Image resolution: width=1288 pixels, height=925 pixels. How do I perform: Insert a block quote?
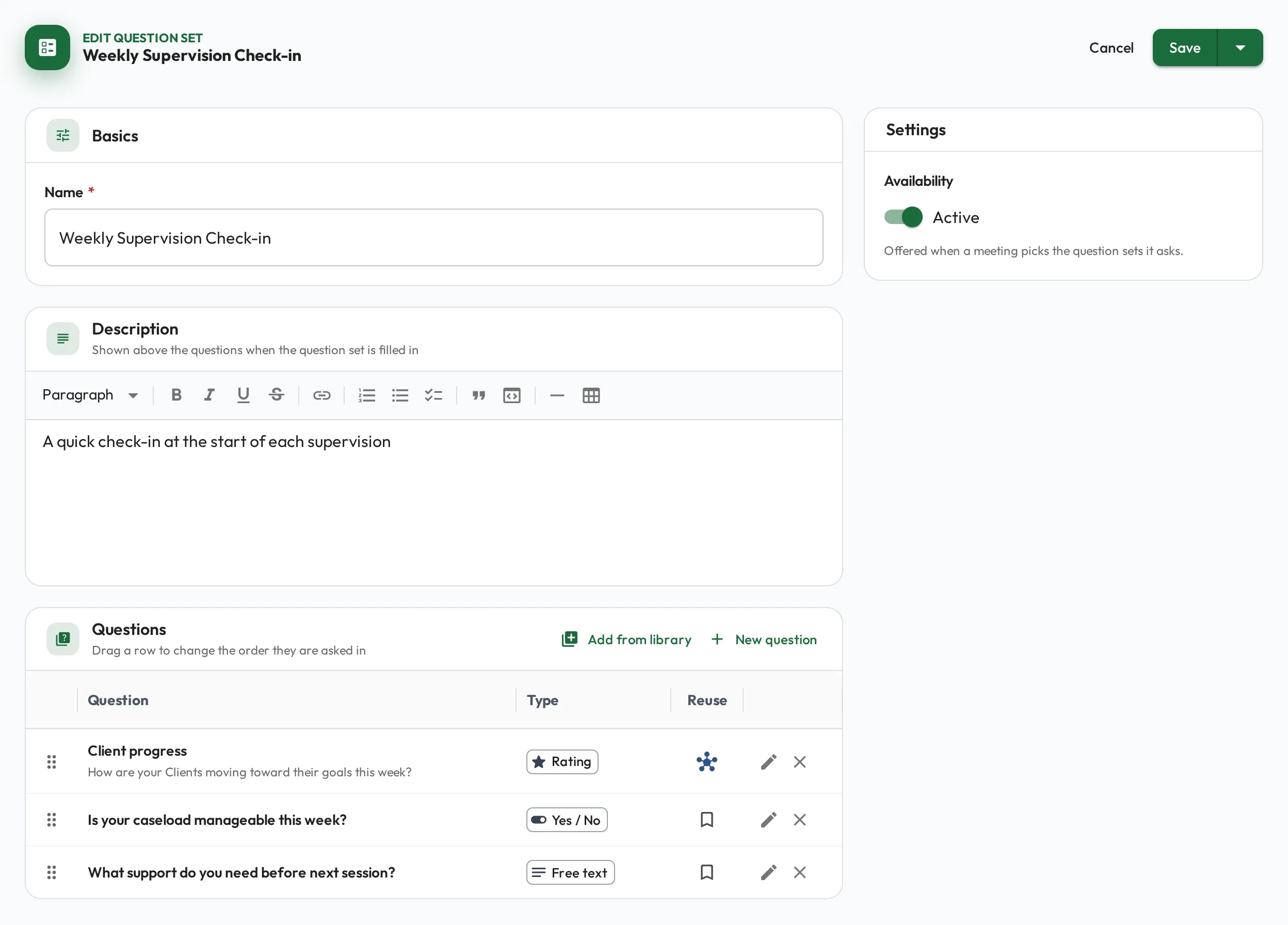(479, 395)
